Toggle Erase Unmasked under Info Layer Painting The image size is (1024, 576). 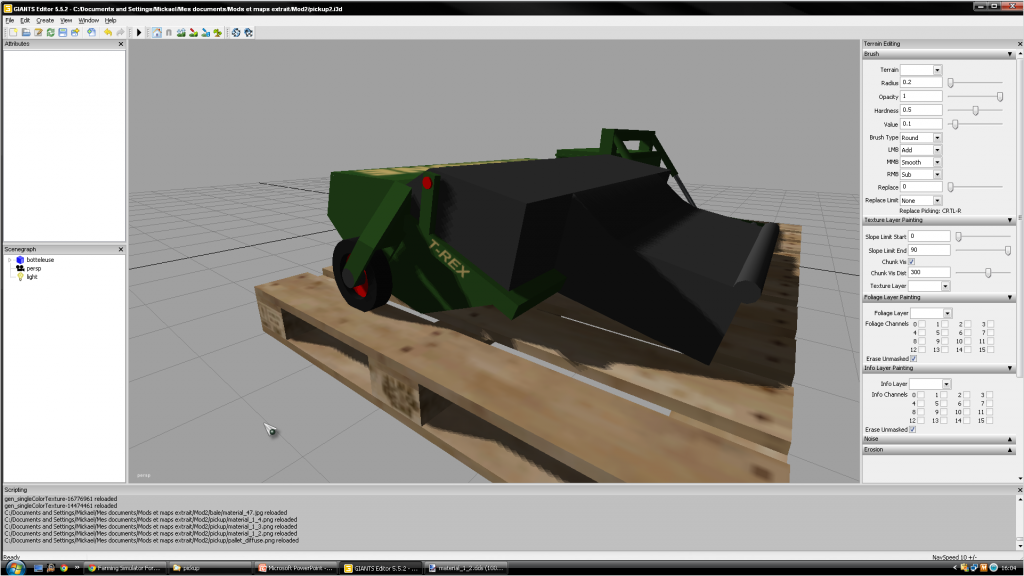click(x=912, y=430)
